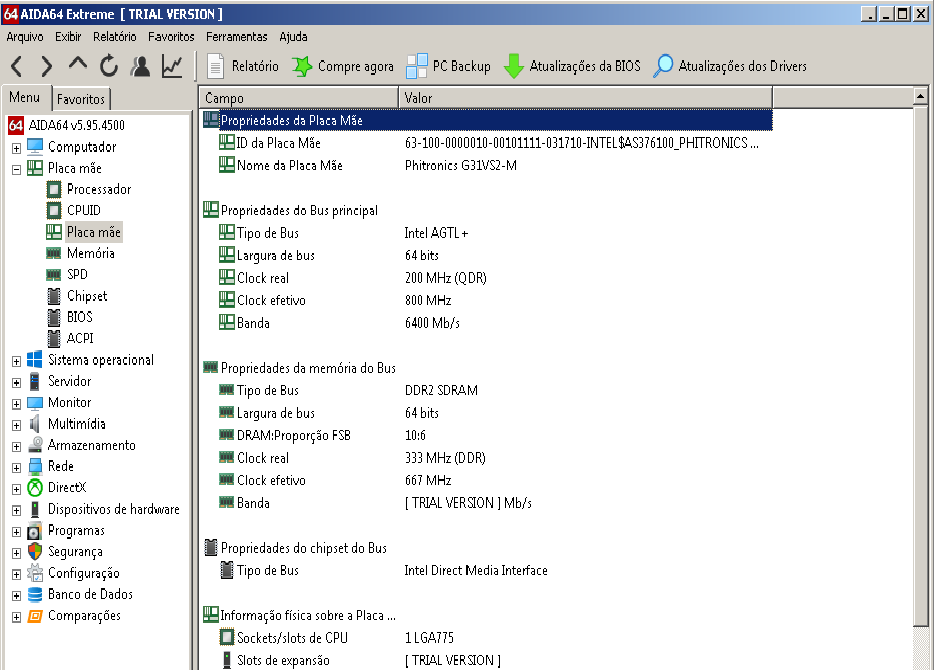The height and width of the screenshot is (670, 934).
Task: Click the Intel AGTL+ value
Action: tap(436, 233)
